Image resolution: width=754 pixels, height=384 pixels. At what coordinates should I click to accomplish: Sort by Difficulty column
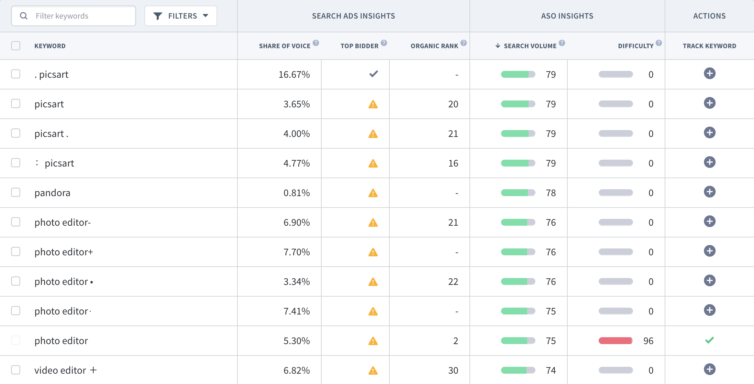tap(636, 46)
